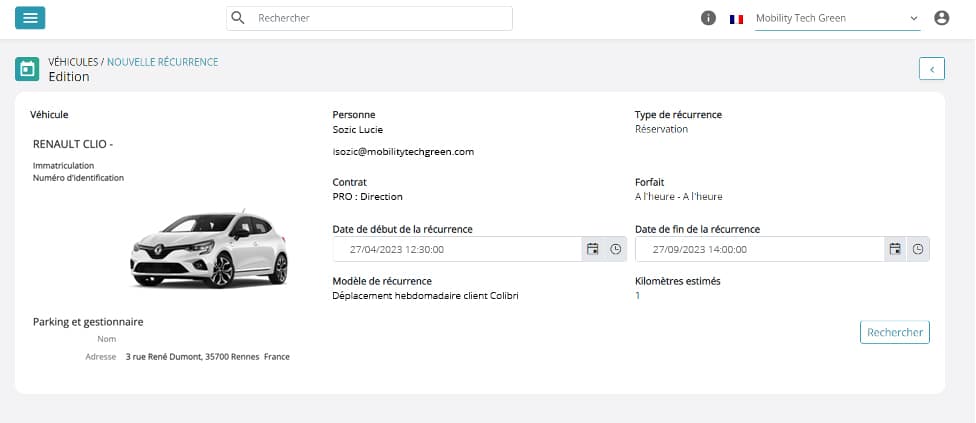Click the address 3 rue René Dumont
The height and width of the screenshot is (423, 976).
207,357
